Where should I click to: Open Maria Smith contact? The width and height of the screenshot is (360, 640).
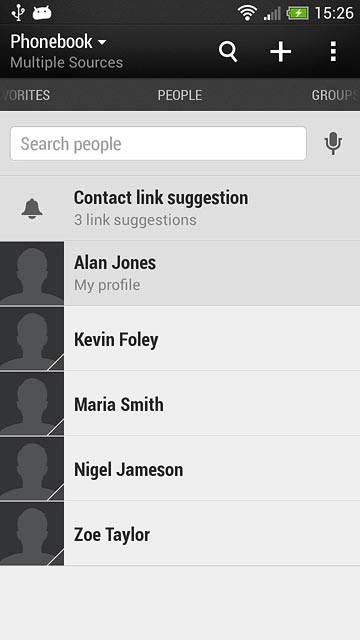point(180,404)
